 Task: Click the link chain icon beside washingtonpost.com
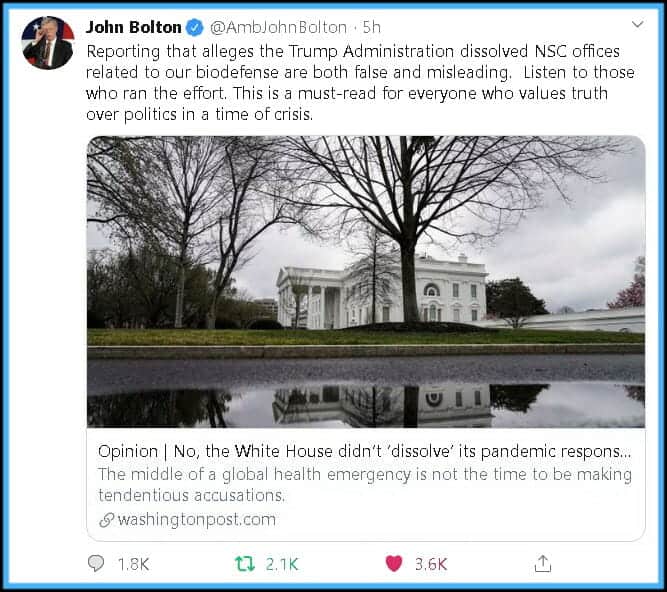[x=106, y=520]
